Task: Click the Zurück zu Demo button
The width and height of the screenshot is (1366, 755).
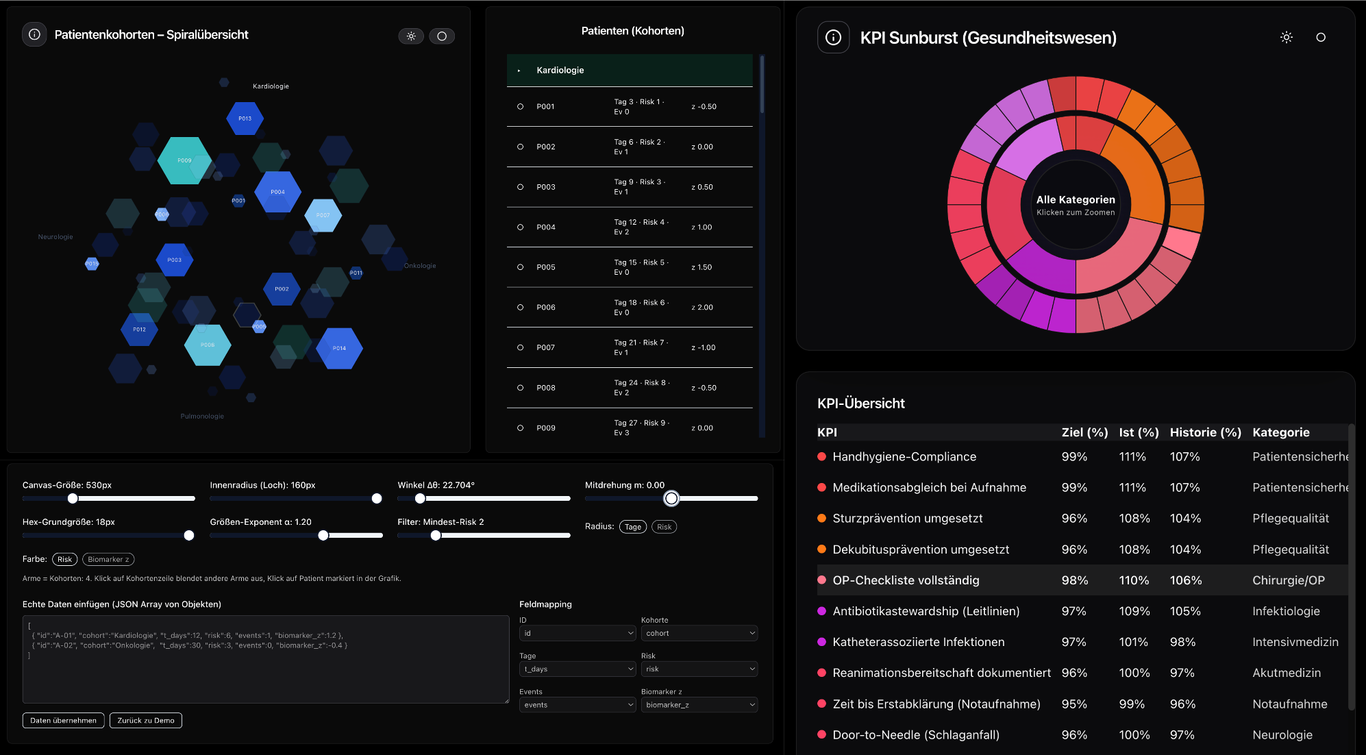Action: [146, 720]
